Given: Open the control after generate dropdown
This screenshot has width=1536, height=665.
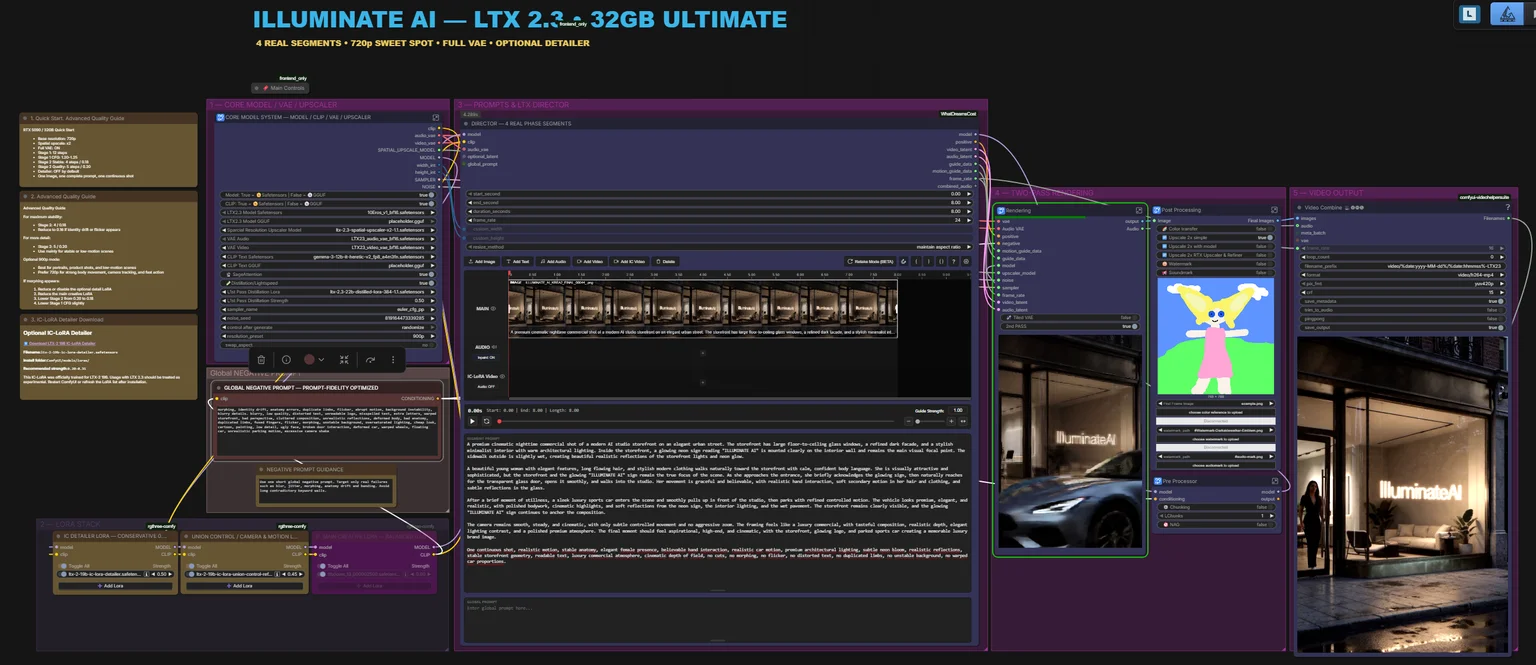Looking at the screenshot, I should (x=328, y=327).
